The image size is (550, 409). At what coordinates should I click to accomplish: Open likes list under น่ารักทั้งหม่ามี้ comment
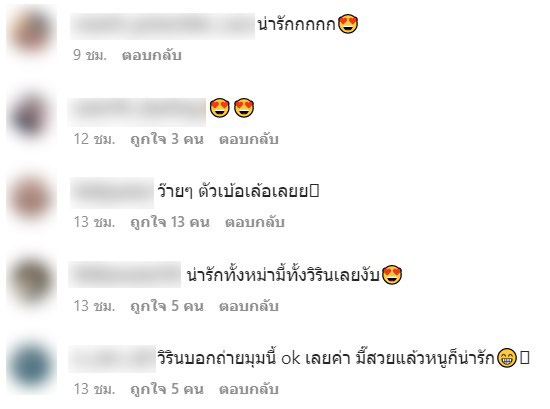pyautogui.click(x=167, y=306)
